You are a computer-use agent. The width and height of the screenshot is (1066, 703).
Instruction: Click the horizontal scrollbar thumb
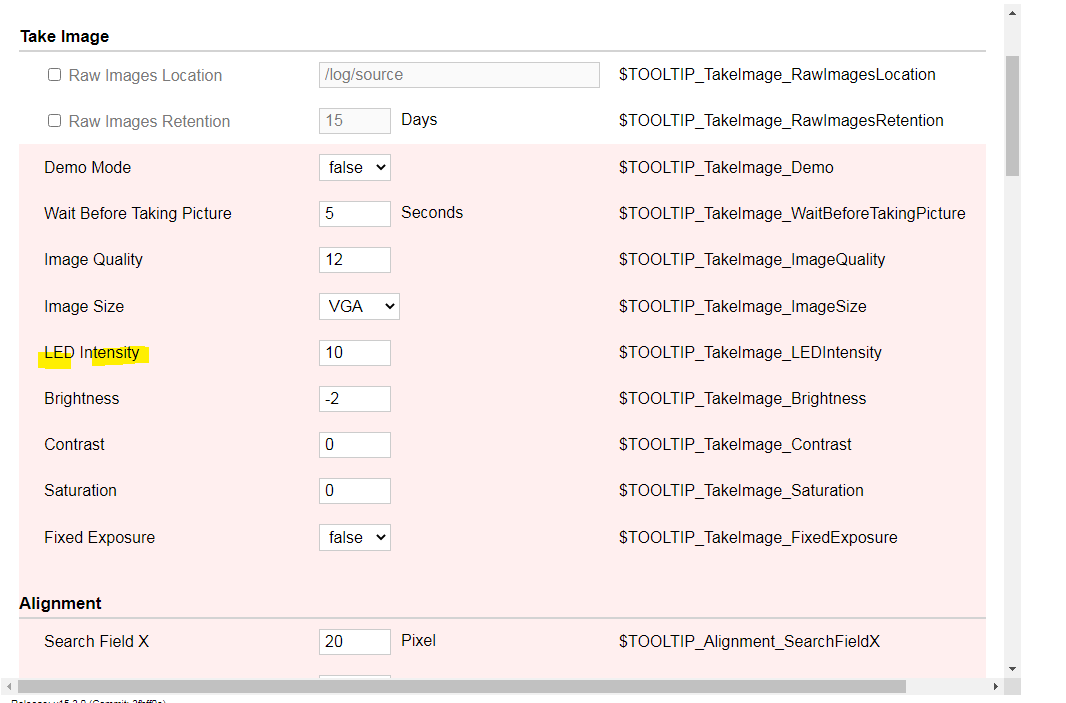(x=460, y=686)
